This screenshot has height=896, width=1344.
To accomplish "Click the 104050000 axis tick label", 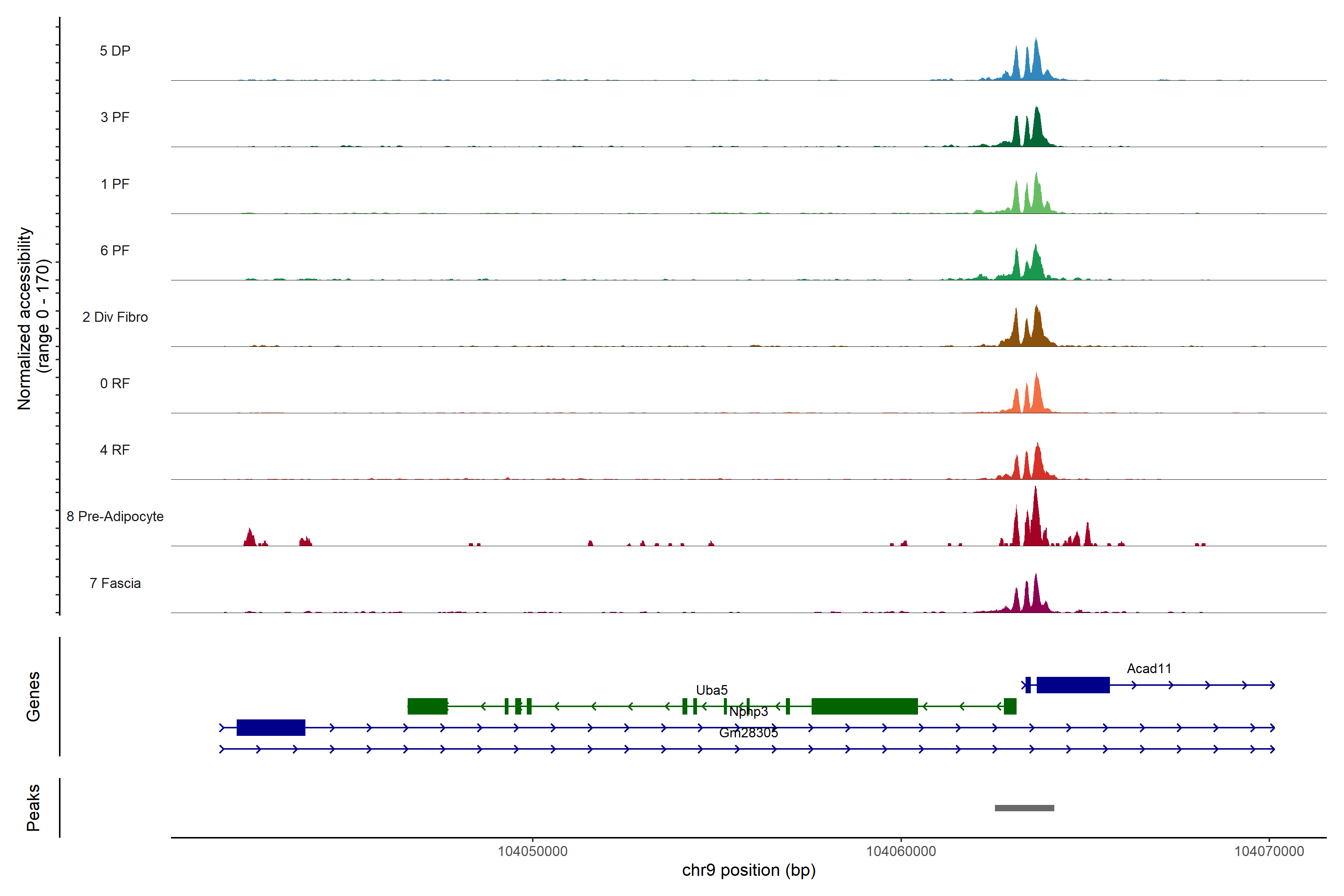I will [x=533, y=852].
